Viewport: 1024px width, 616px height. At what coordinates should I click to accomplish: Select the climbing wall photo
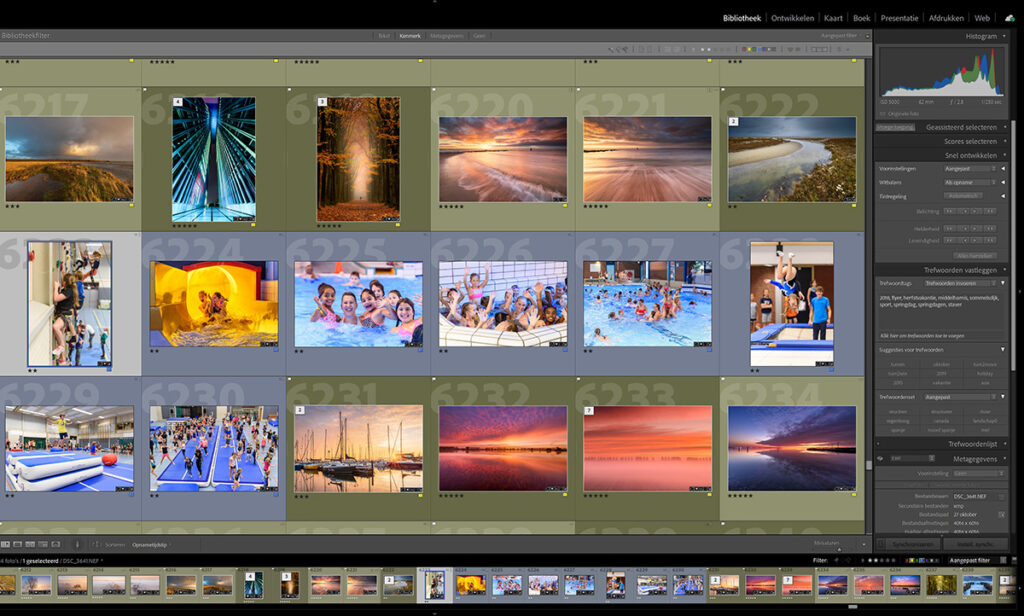[69, 304]
